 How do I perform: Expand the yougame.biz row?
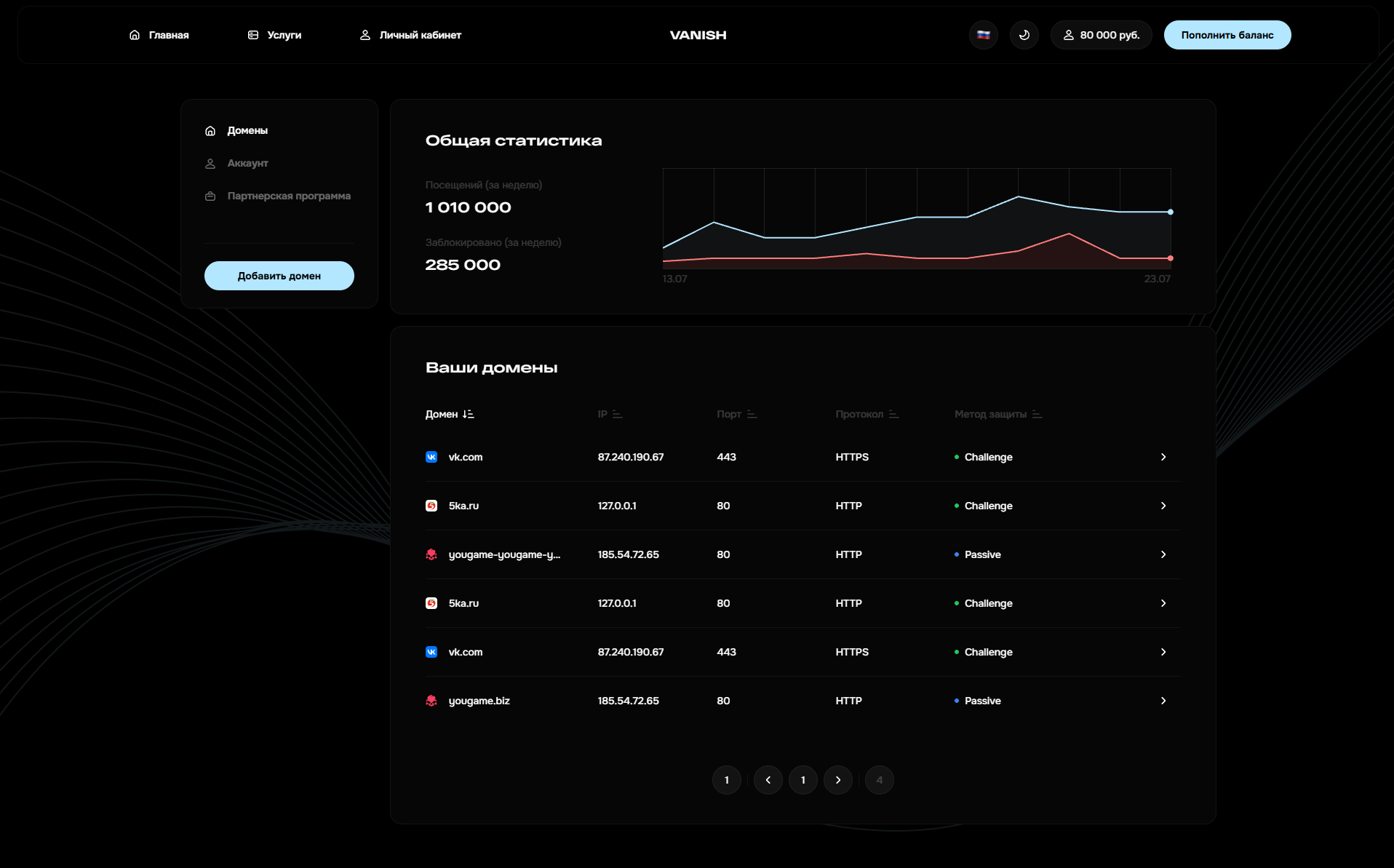1163,701
